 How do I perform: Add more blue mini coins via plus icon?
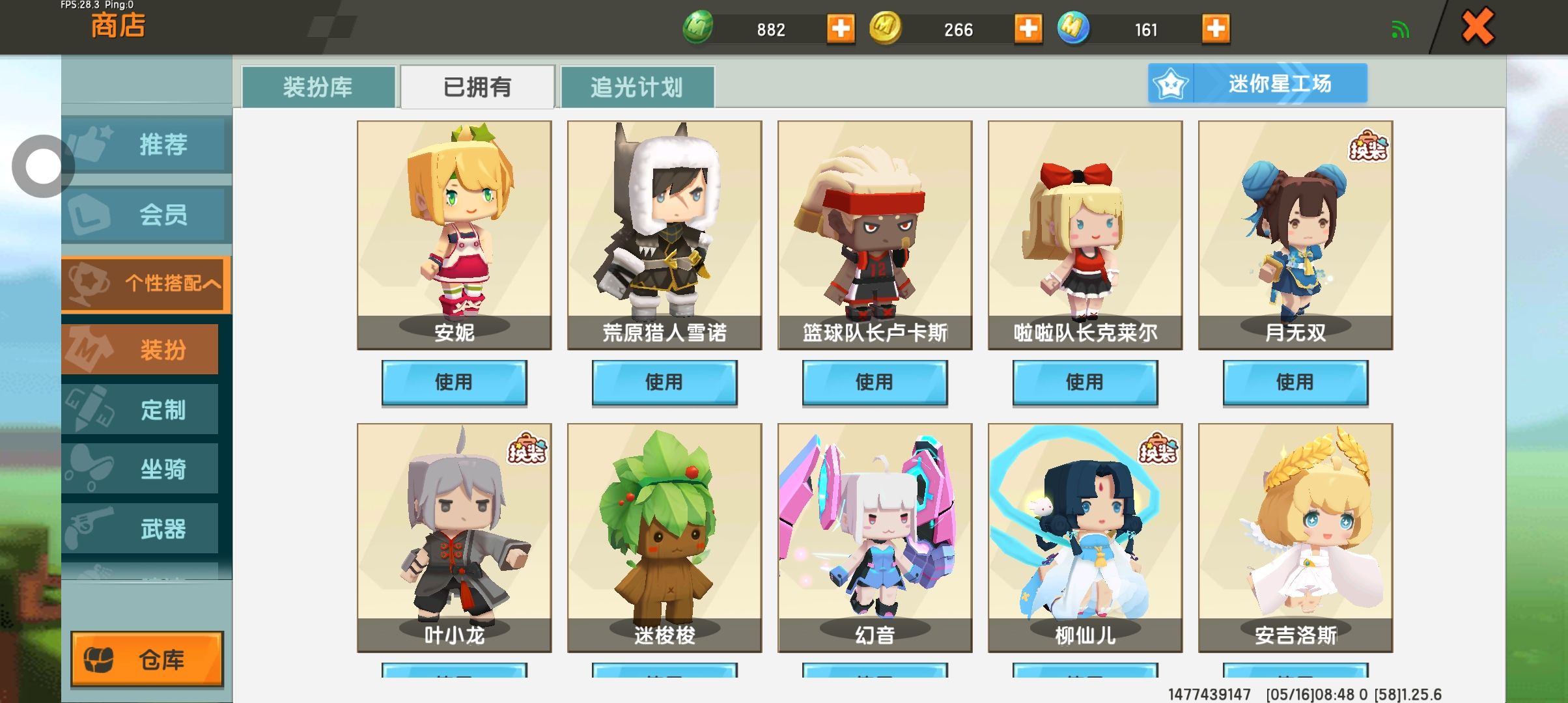[x=1216, y=29]
